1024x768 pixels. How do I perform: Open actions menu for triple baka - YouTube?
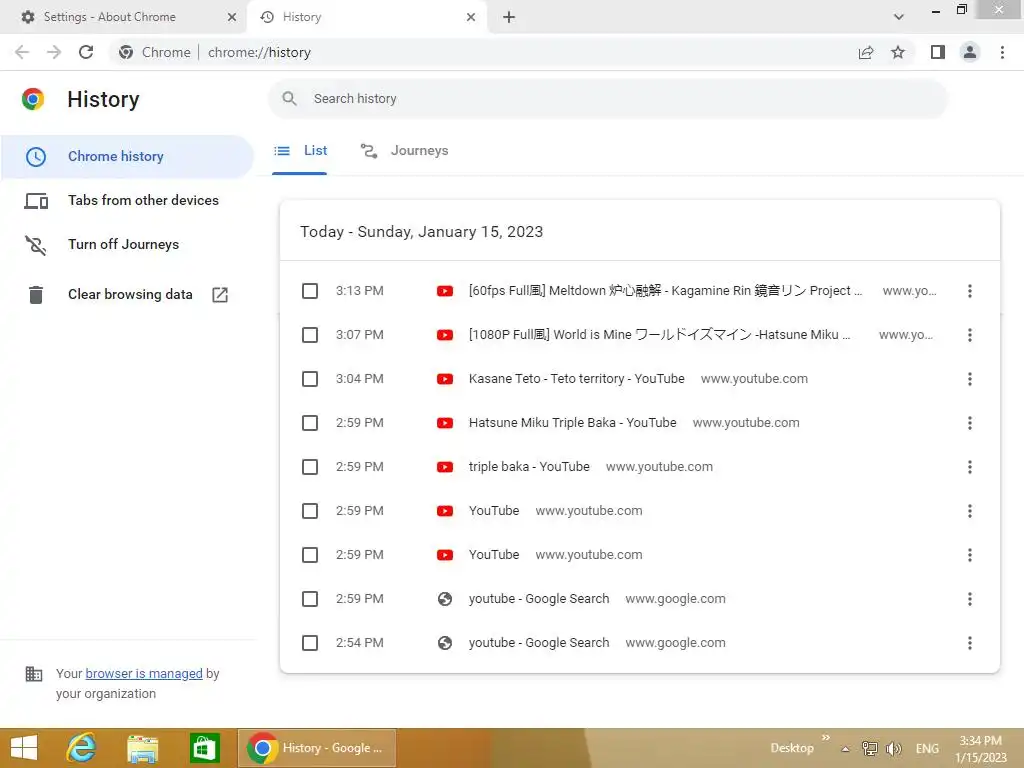point(970,467)
